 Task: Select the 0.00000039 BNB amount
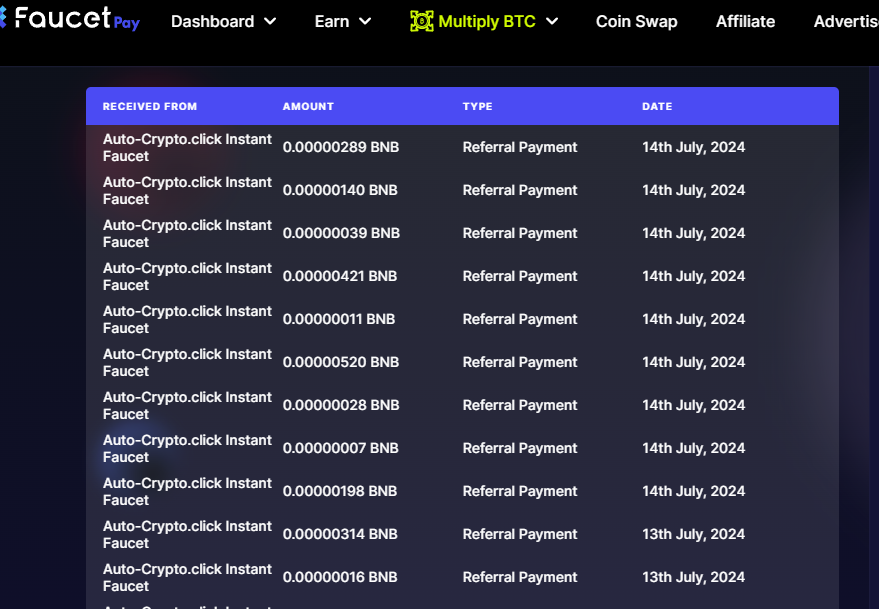(x=341, y=233)
